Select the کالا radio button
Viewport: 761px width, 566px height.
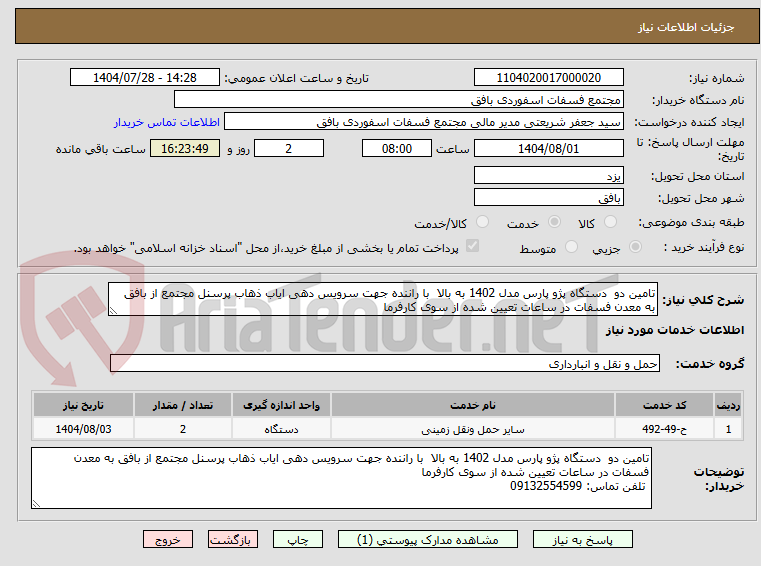[x=611, y=222]
